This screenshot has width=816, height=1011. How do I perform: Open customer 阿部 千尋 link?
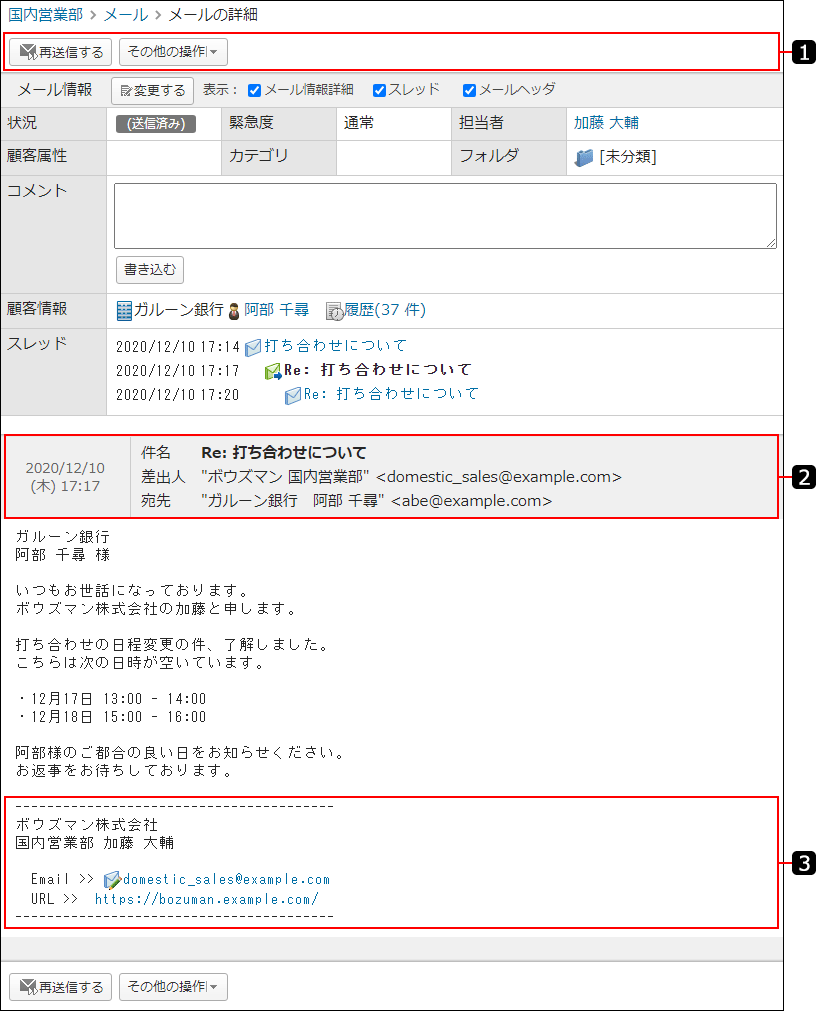276,309
